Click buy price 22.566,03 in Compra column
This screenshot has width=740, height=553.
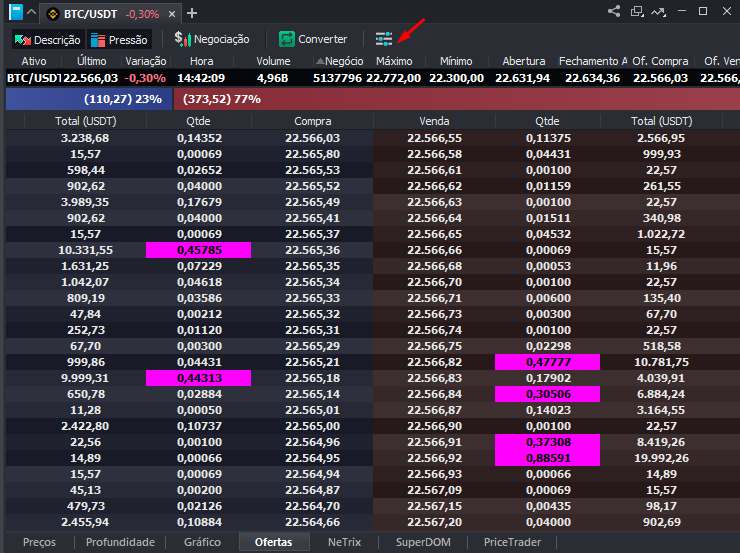point(312,138)
